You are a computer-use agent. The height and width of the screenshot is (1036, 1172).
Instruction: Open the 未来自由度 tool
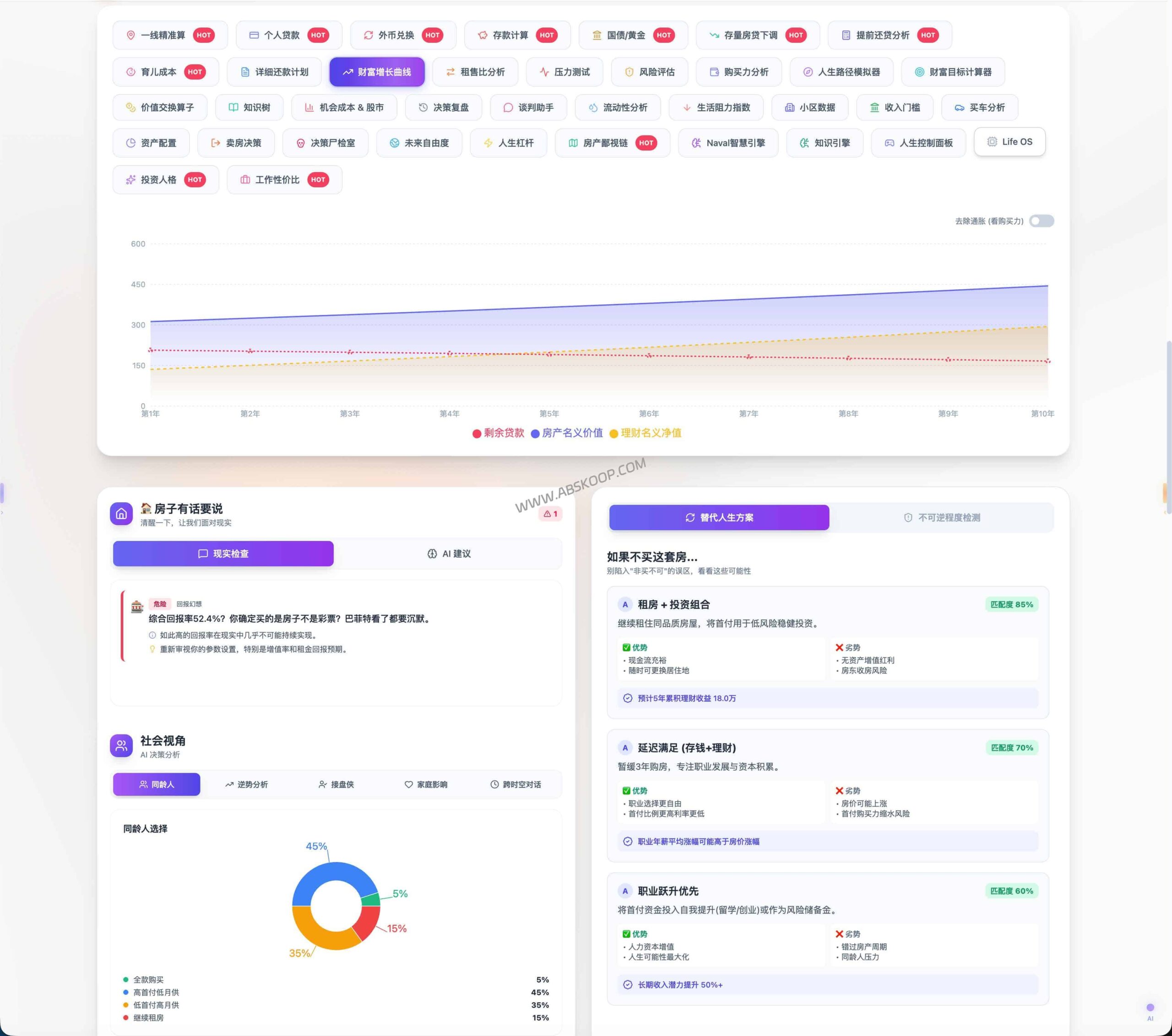(418, 143)
